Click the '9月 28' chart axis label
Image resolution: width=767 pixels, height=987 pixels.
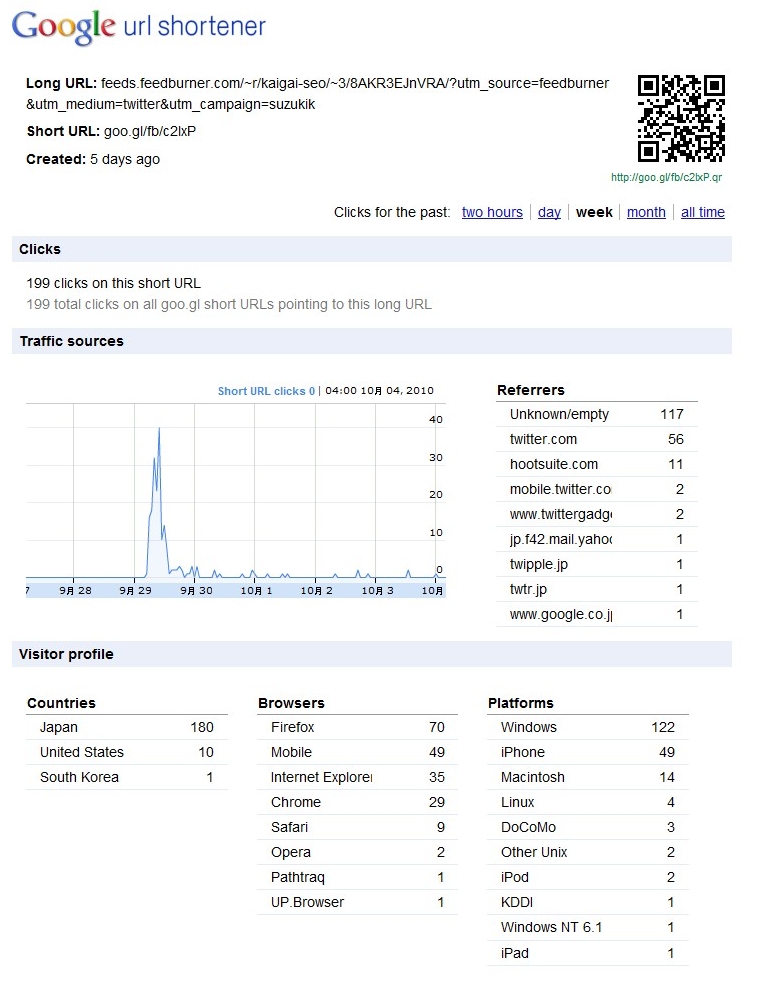click(x=76, y=590)
